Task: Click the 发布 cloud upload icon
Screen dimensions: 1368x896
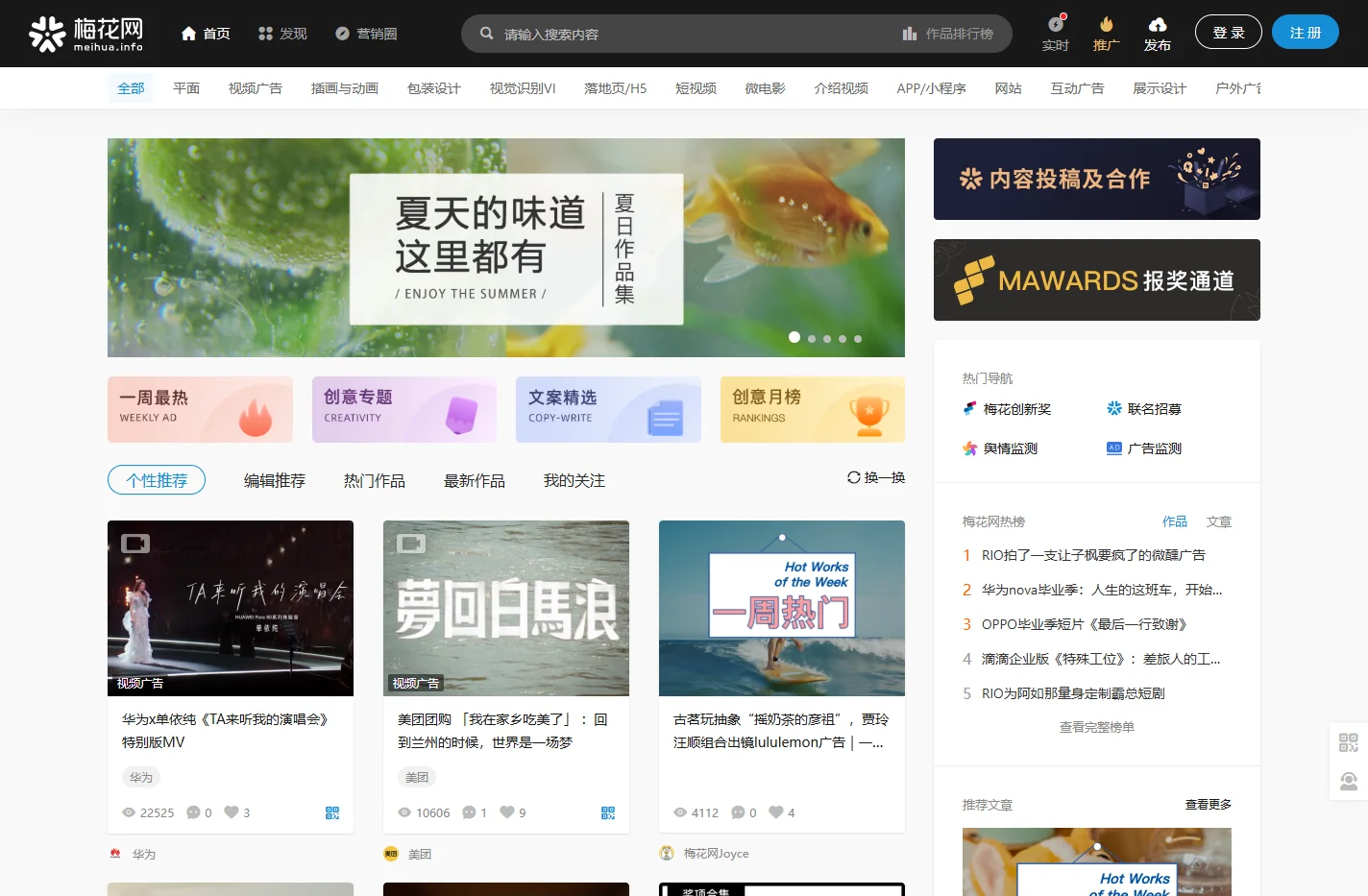Action: 1158,24
